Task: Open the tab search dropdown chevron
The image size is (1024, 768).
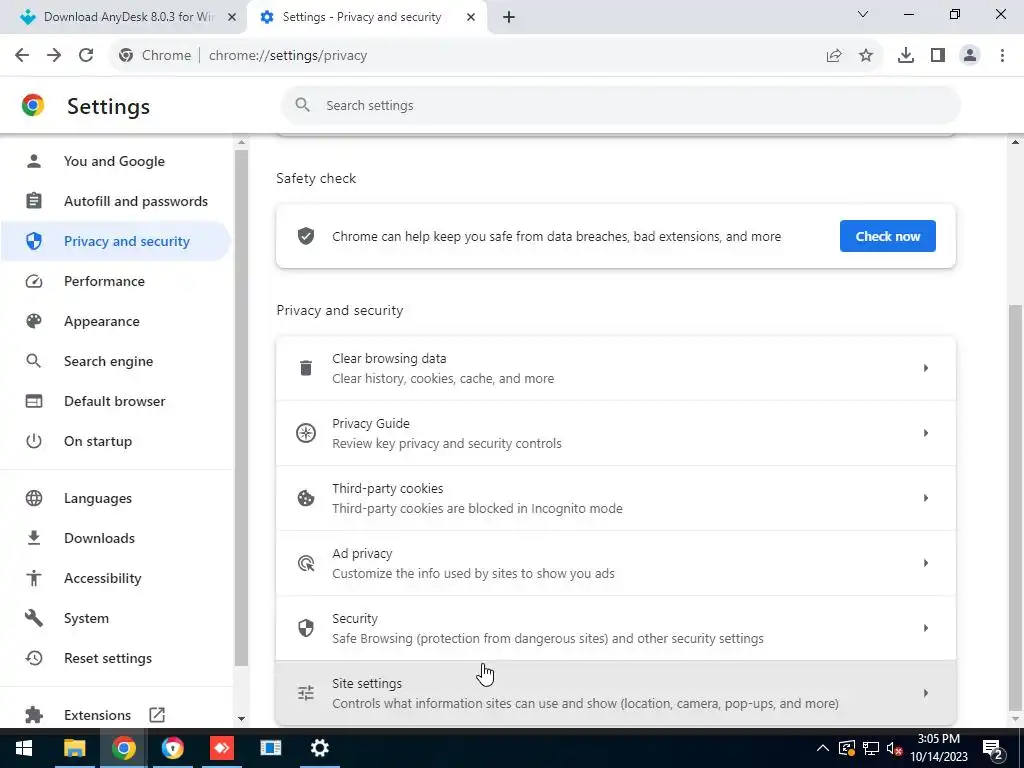Action: [863, 14]
